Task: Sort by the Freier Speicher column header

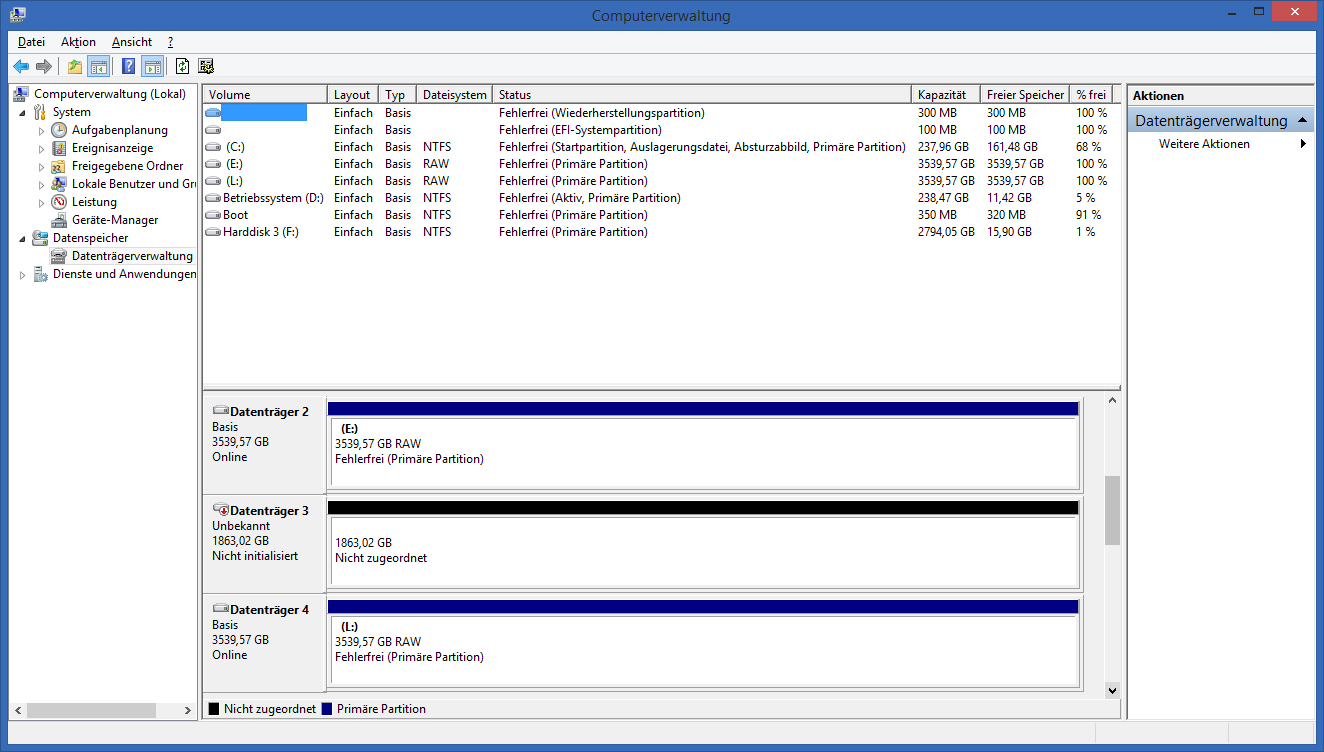Action: pyautogui.click(x=1025, y=95)
